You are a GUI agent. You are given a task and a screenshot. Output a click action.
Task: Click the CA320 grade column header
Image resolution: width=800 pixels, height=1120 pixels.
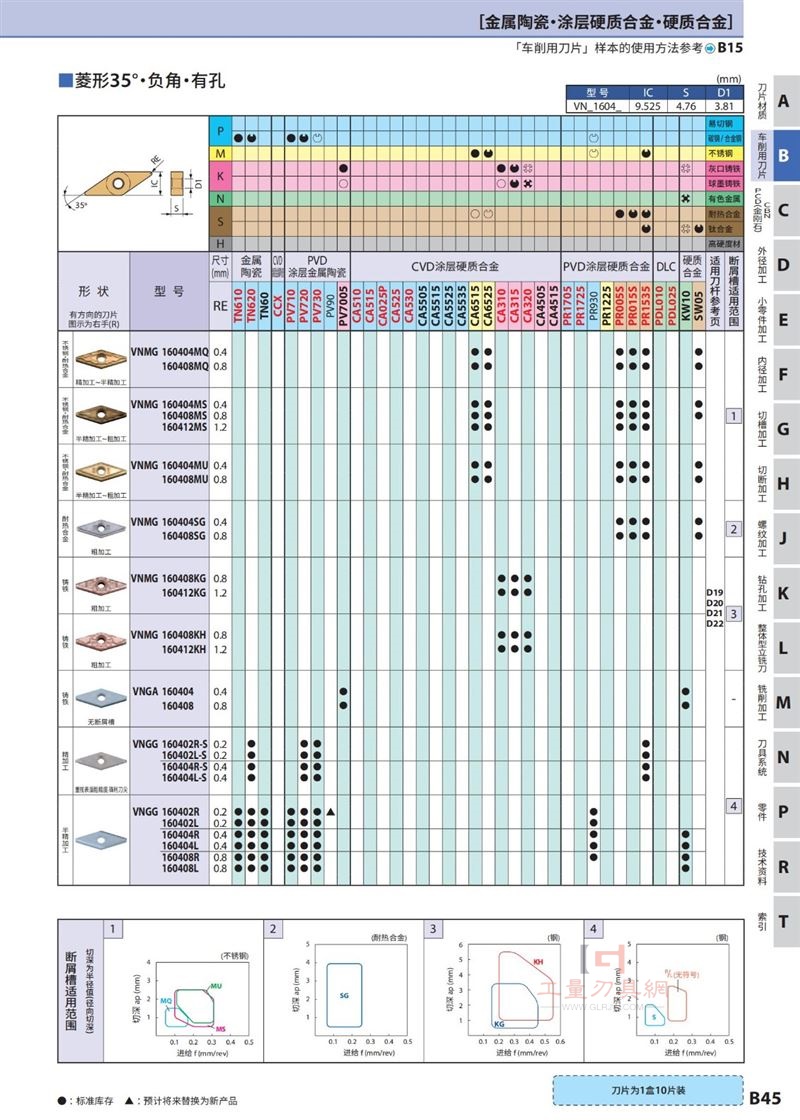[x=527, y=306]
